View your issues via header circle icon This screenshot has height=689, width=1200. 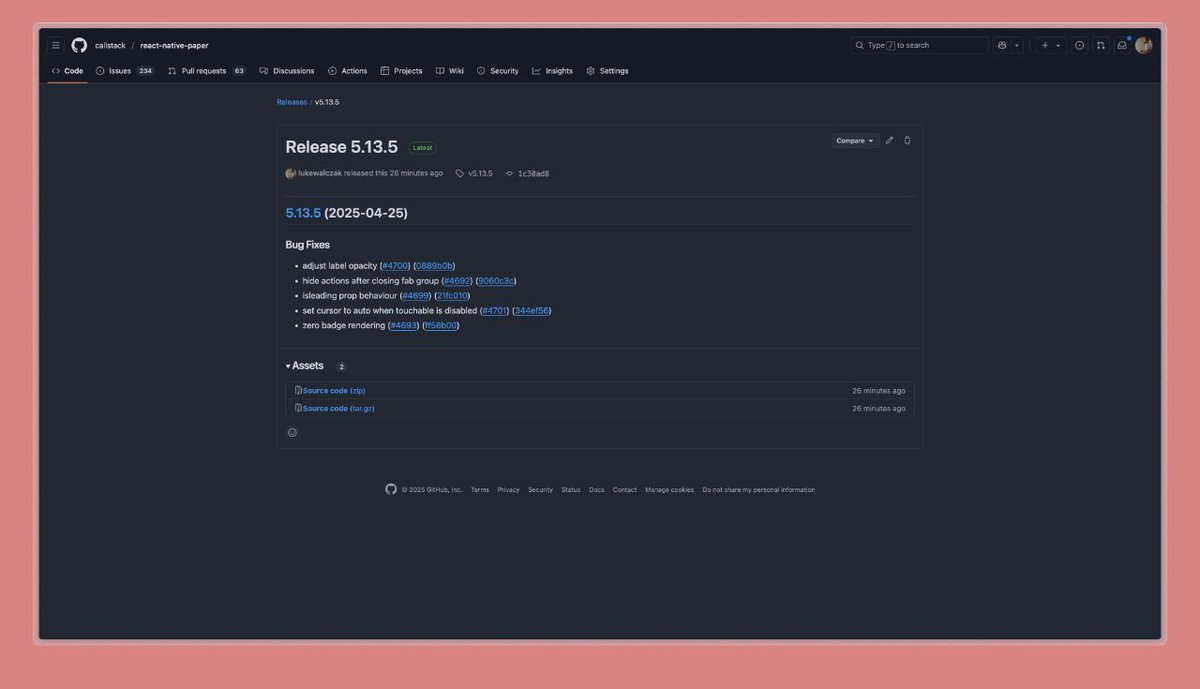click(x=1080, y=45)
